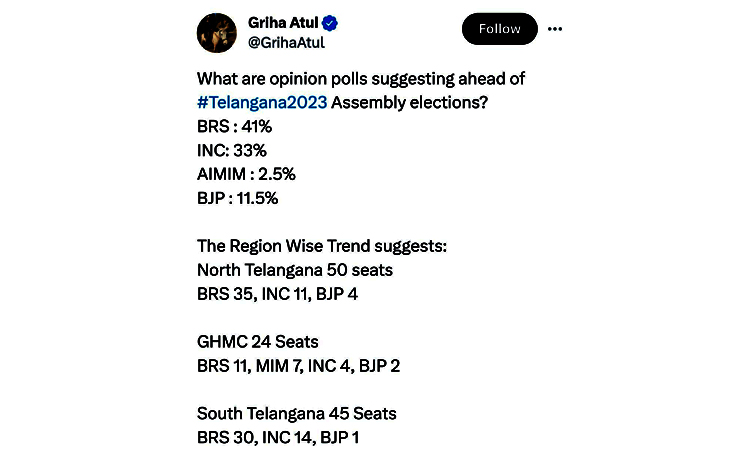Click "The Region Wise Trend suggests:" text
This screenshot has width=750, height=450.
coord(322,246)
